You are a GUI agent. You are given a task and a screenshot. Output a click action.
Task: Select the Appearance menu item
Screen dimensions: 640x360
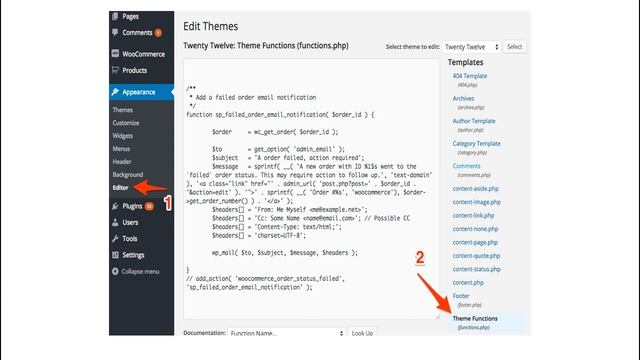[141, 92]
